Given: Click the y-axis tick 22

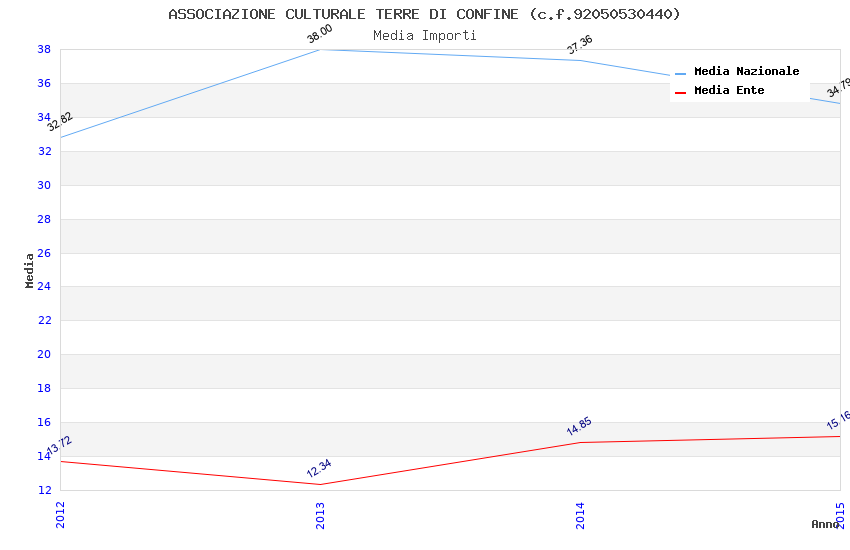Looking at the screenshot, I should [x=44, y=320].
